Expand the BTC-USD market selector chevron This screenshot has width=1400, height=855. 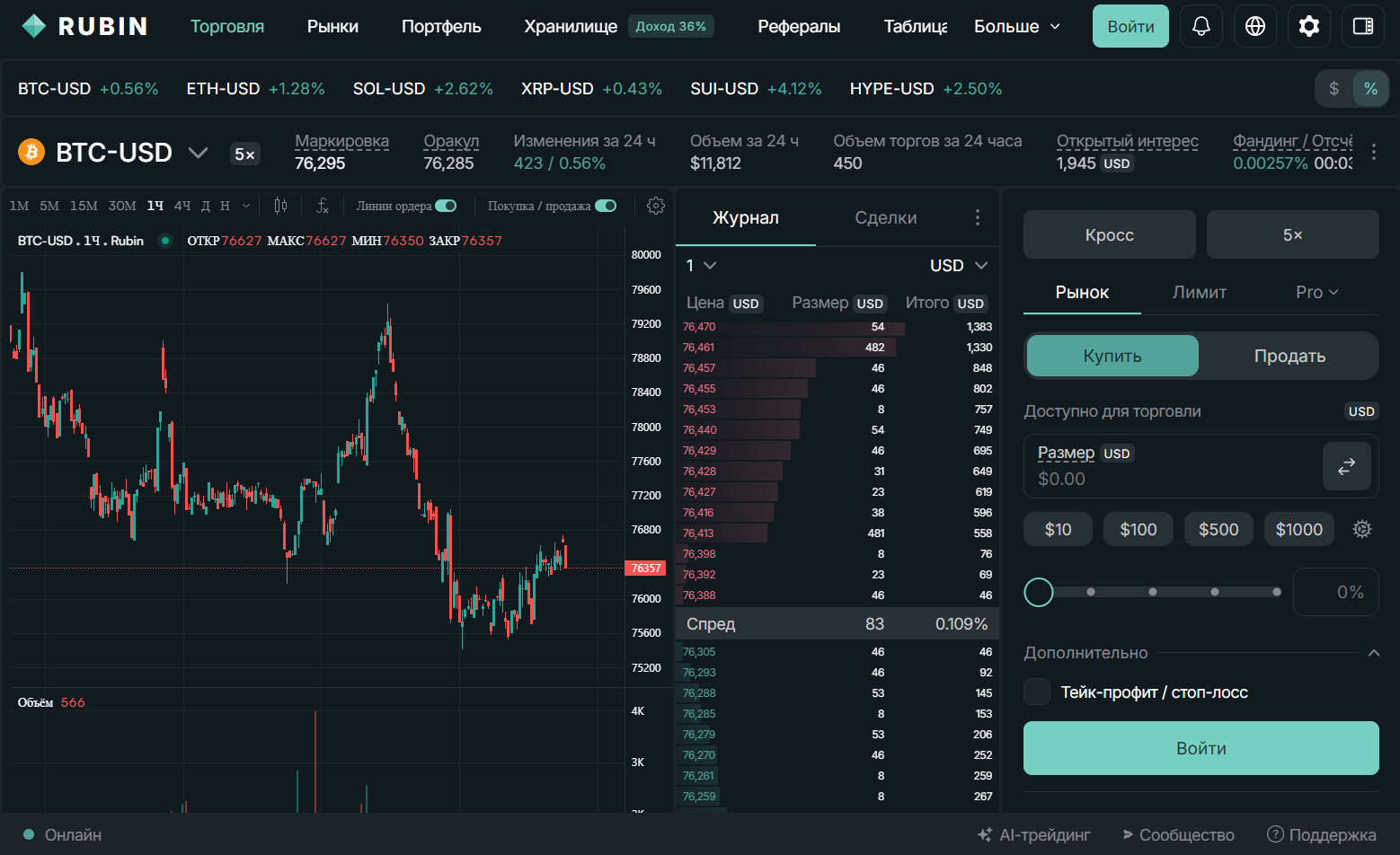pos(198,153)
